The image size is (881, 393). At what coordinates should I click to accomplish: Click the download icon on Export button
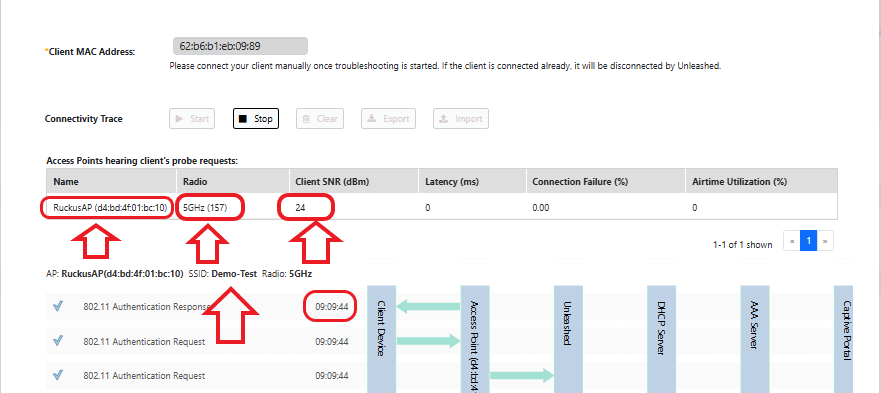coord(371,119)
